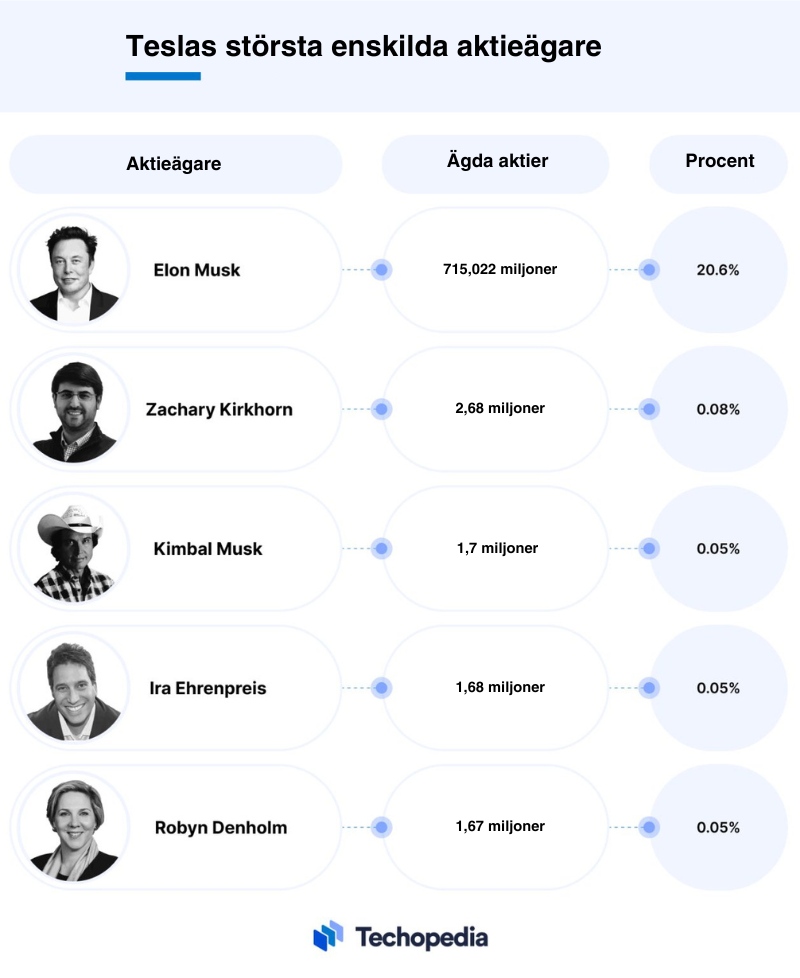The width and height of the screenshot is (800, 978).
Task: Click the 0.08% percent bubble
Action: 718,409
